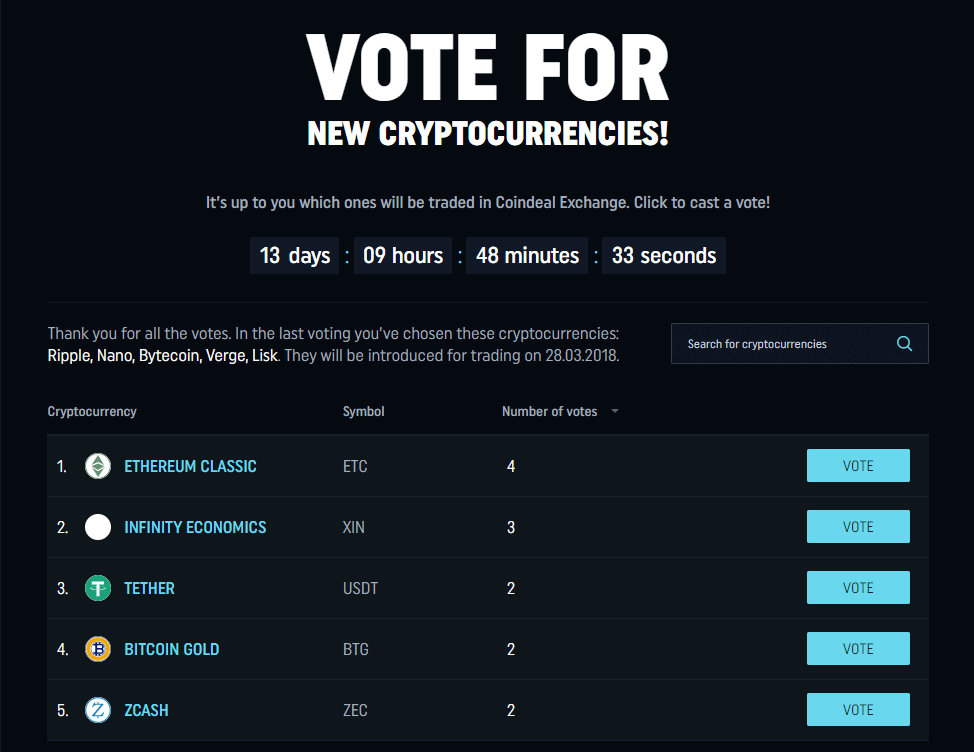Click the cryptocurrency search input field

780,343
